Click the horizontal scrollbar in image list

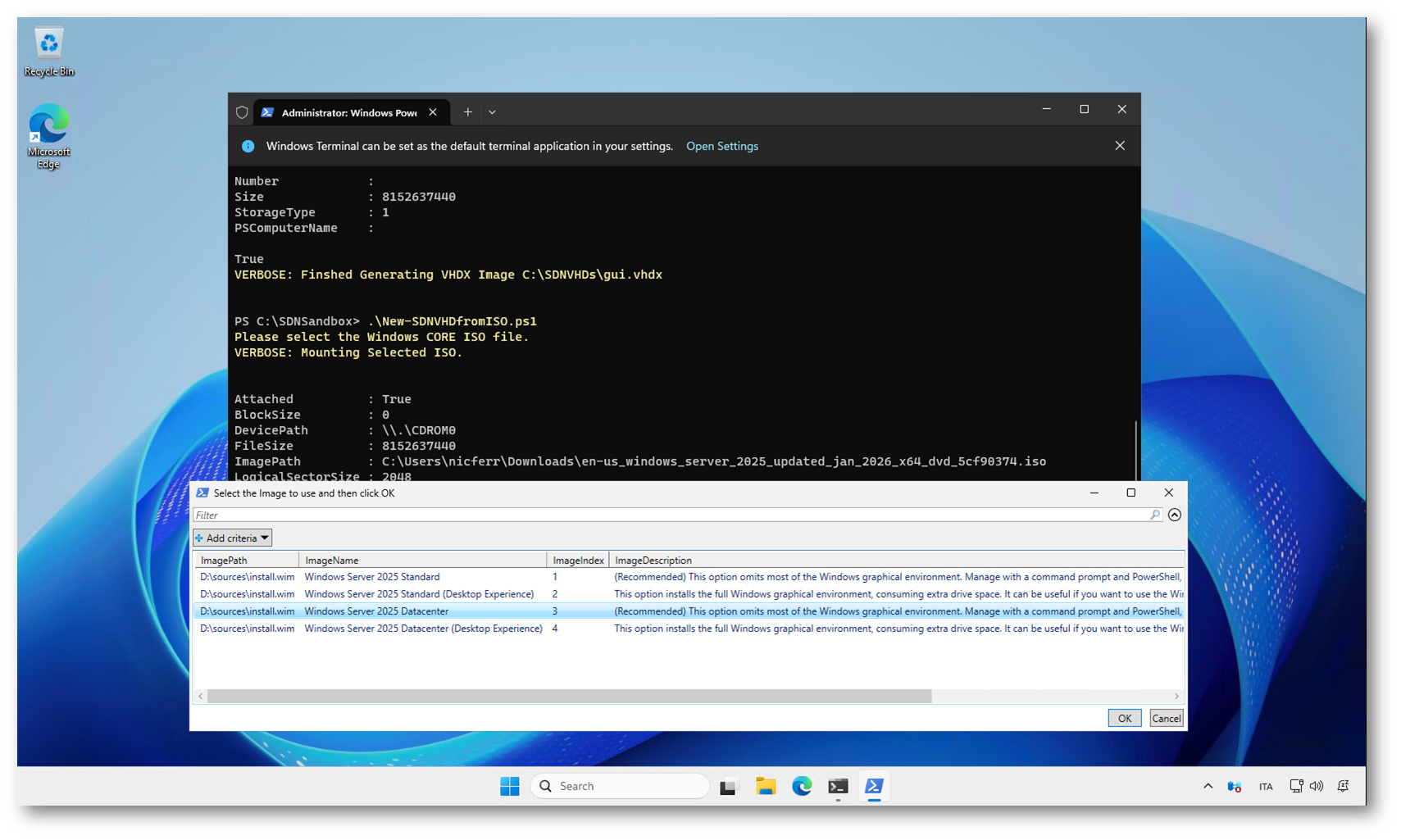[569, 696]
